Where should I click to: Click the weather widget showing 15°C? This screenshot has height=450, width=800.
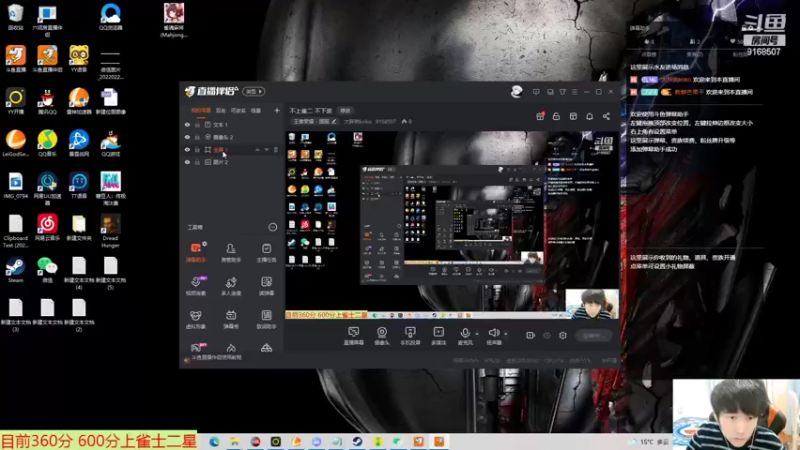(x=649, y=442)
